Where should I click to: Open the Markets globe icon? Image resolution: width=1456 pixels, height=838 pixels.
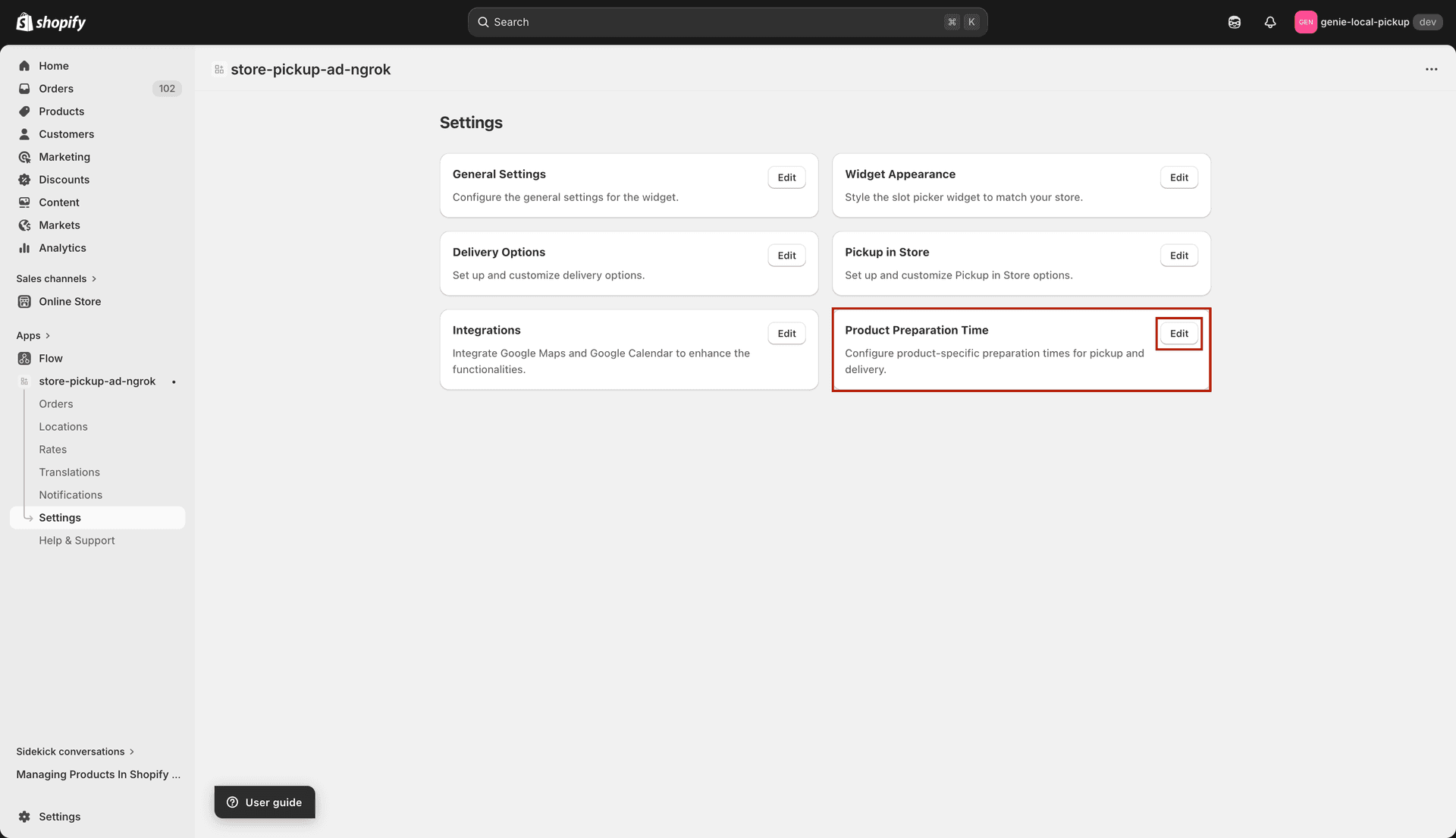pyautogui.click(x=24, y=225)
